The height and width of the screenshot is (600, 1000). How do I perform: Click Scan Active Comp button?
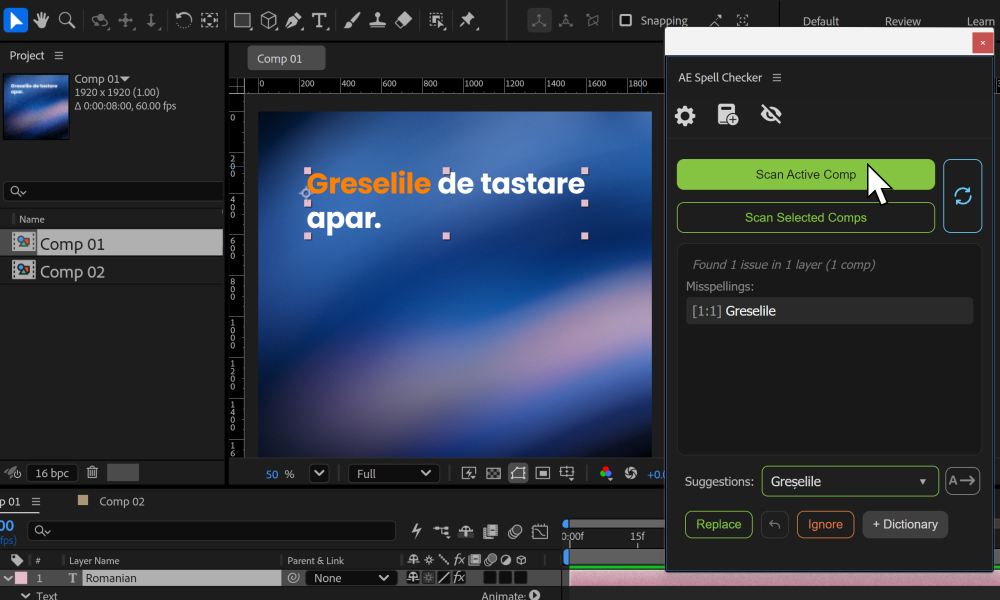coord(805,174)
